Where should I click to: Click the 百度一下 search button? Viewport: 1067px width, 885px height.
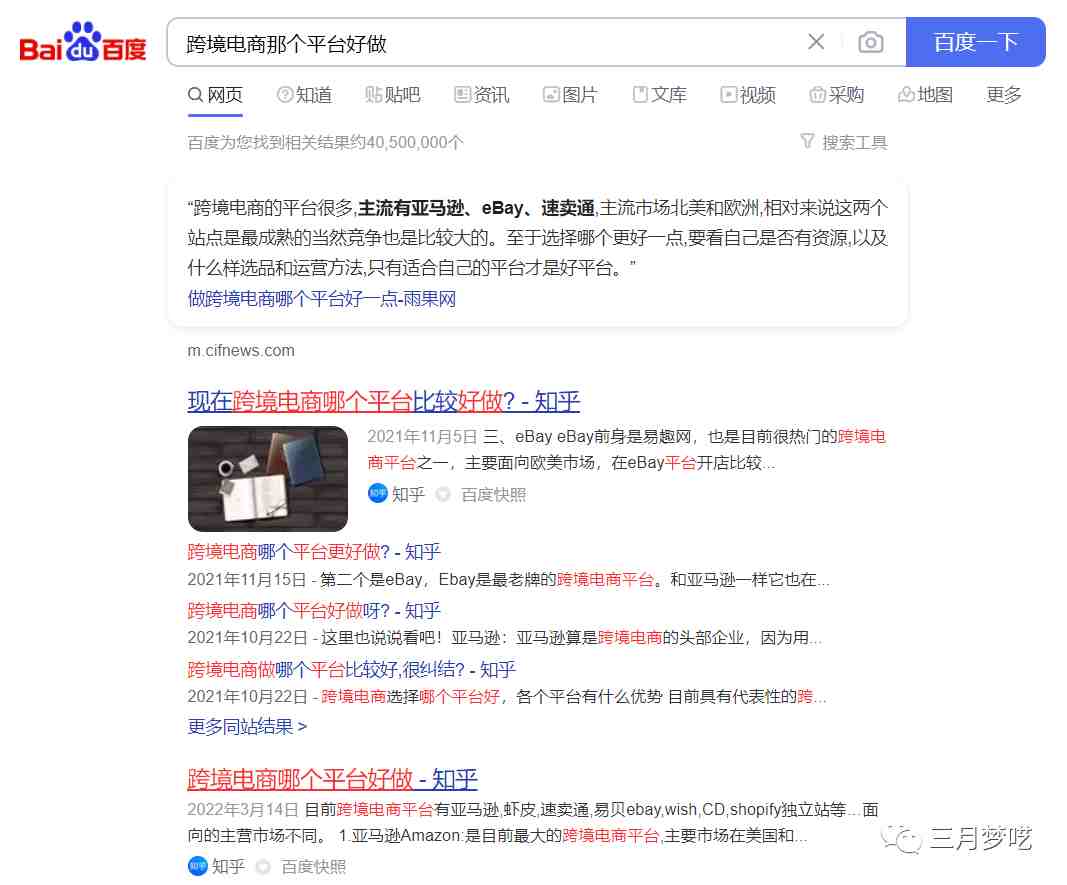coord(975,42)
